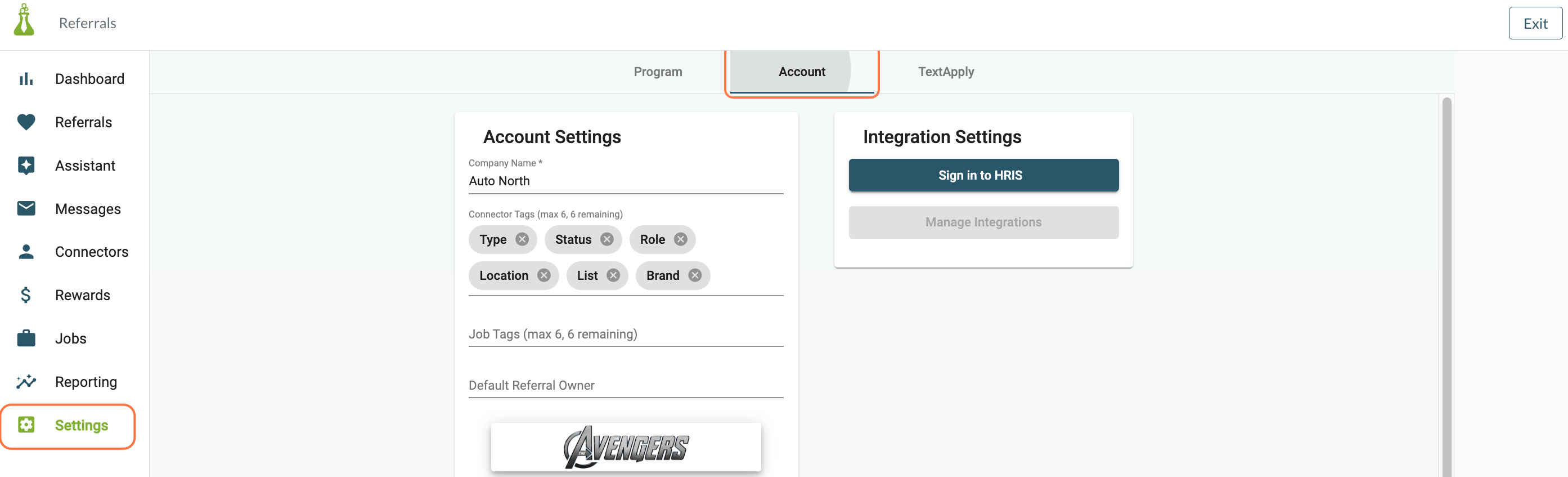Click the Dashboard bar chart icon

pyautogui.click(x=26, y=79)
